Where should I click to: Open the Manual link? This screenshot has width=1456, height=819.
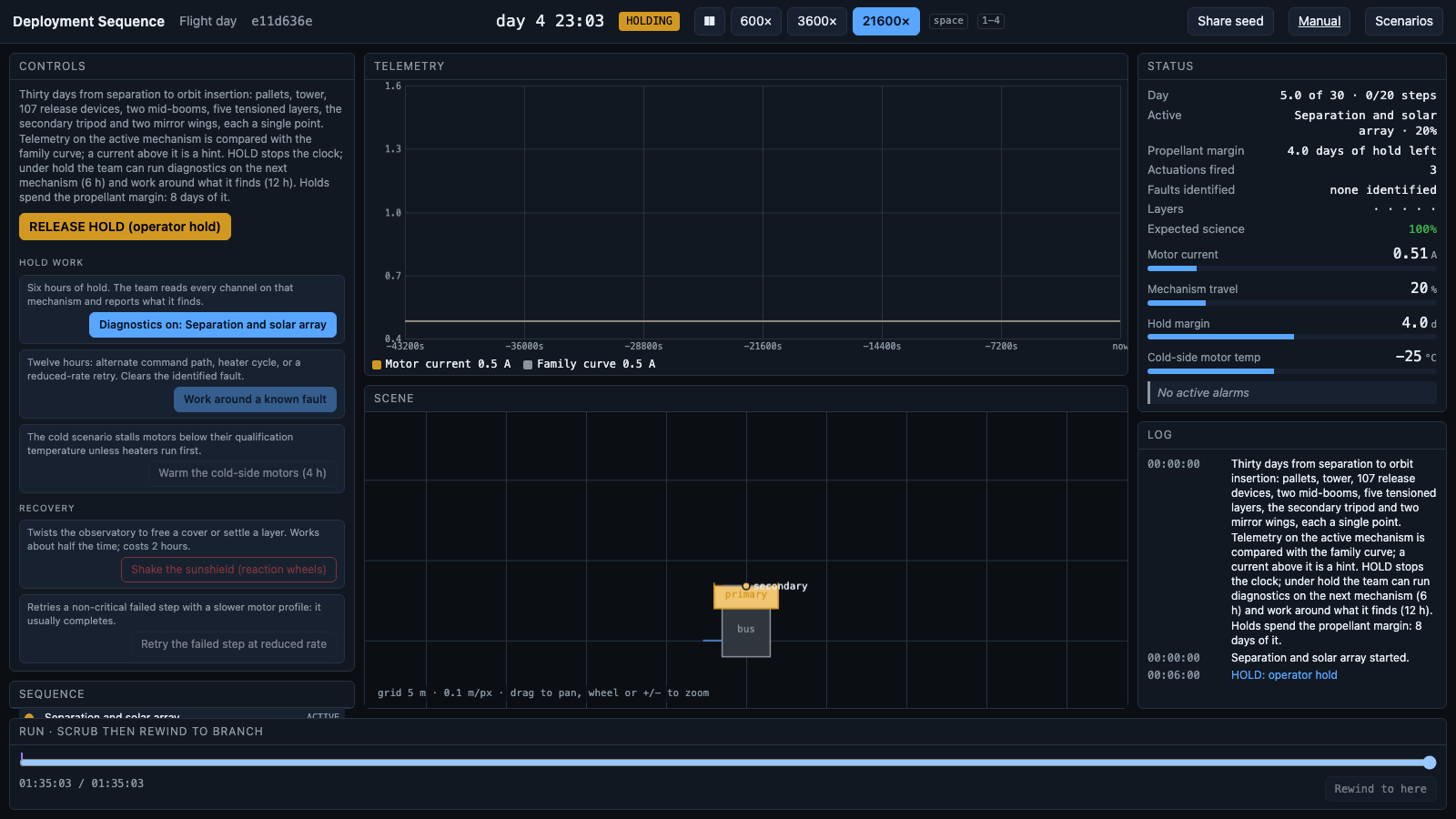1319,21
